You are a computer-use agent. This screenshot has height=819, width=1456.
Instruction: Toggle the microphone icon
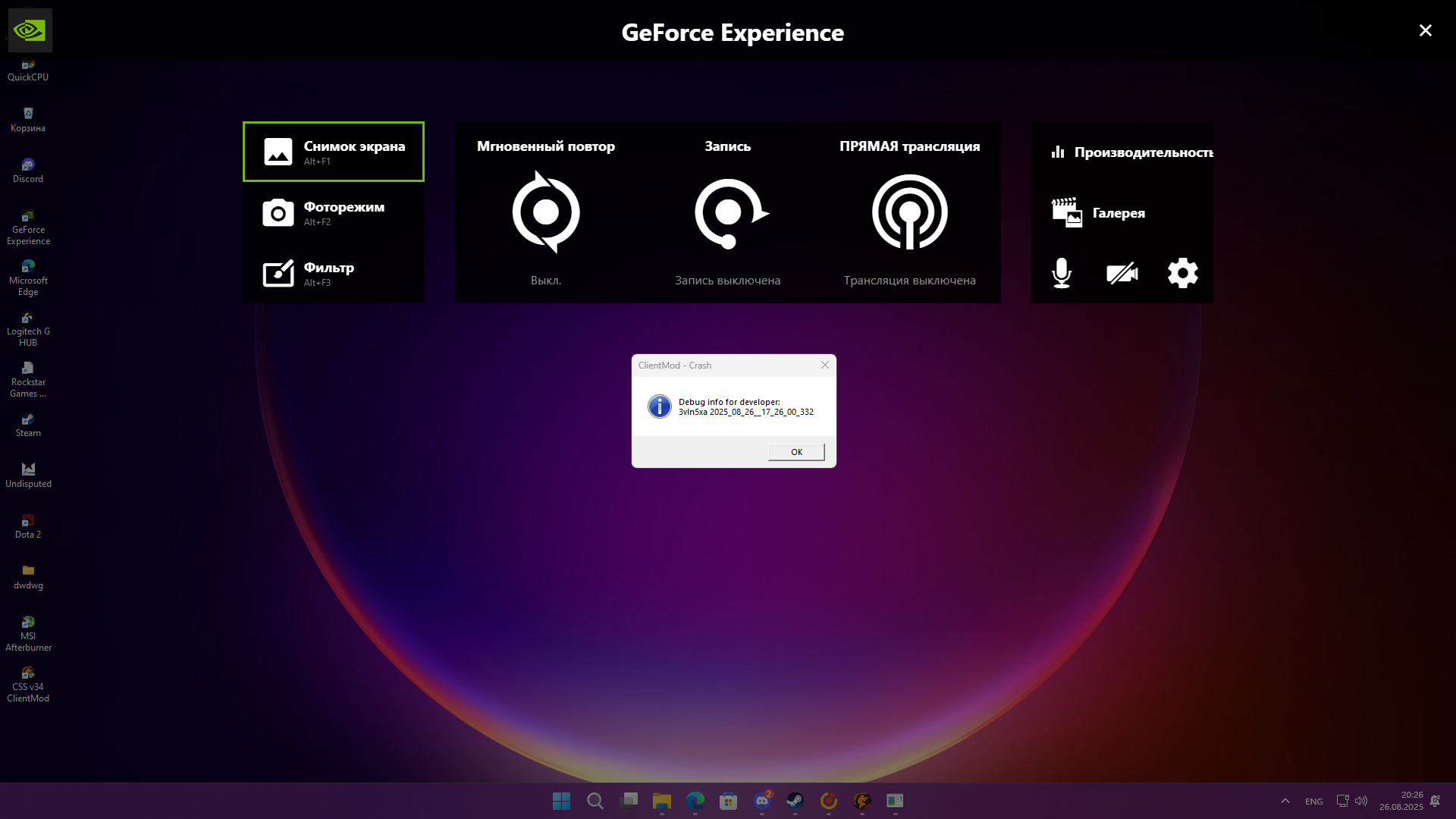click(x=1062, y=273)
